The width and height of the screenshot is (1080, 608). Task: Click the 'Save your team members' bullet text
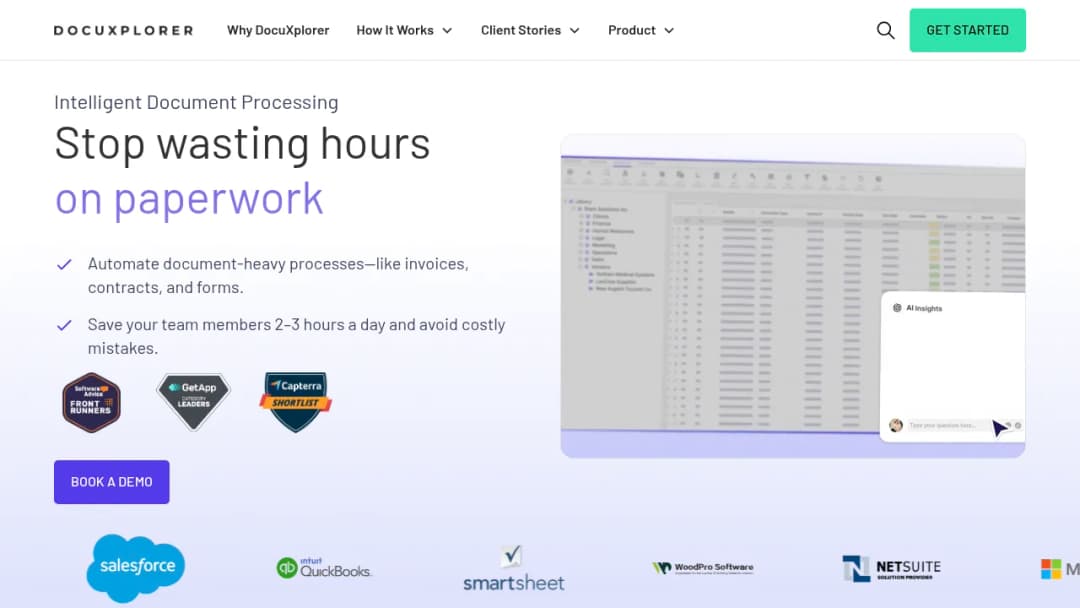(x=296, y=336)
